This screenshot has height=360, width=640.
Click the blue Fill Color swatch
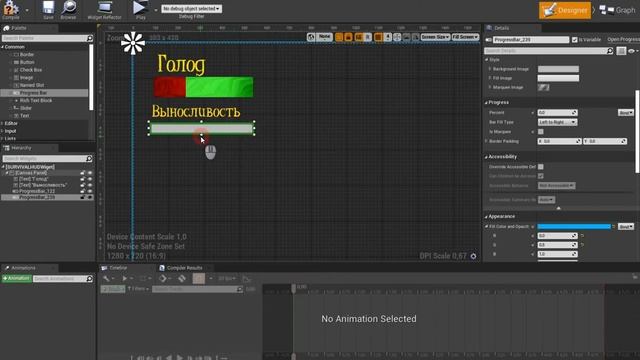click(x=574, y=227)
